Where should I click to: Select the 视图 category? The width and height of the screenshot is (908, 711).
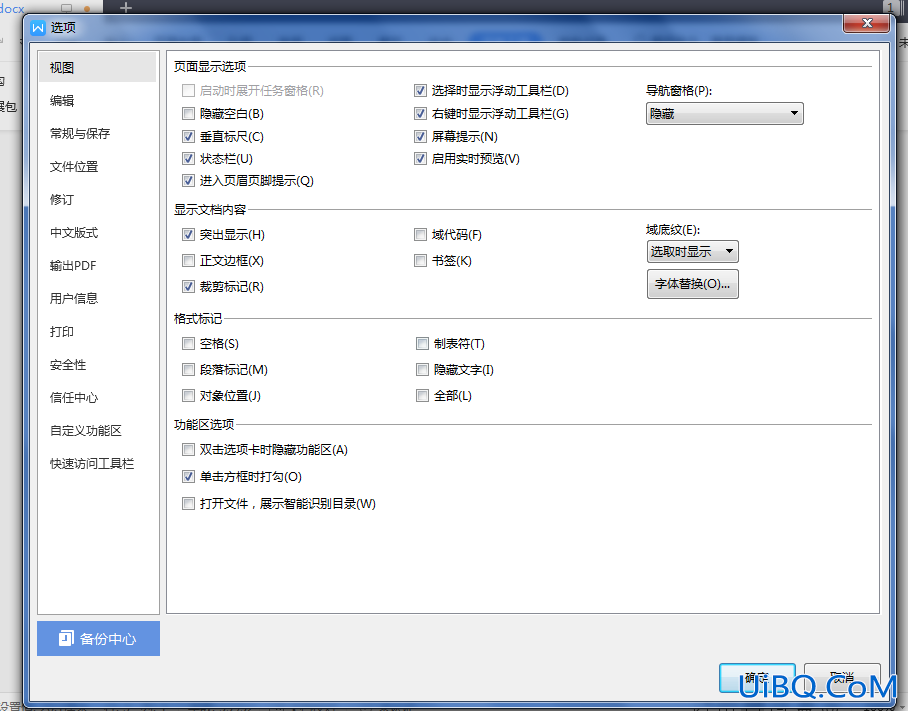pos(97,67)
